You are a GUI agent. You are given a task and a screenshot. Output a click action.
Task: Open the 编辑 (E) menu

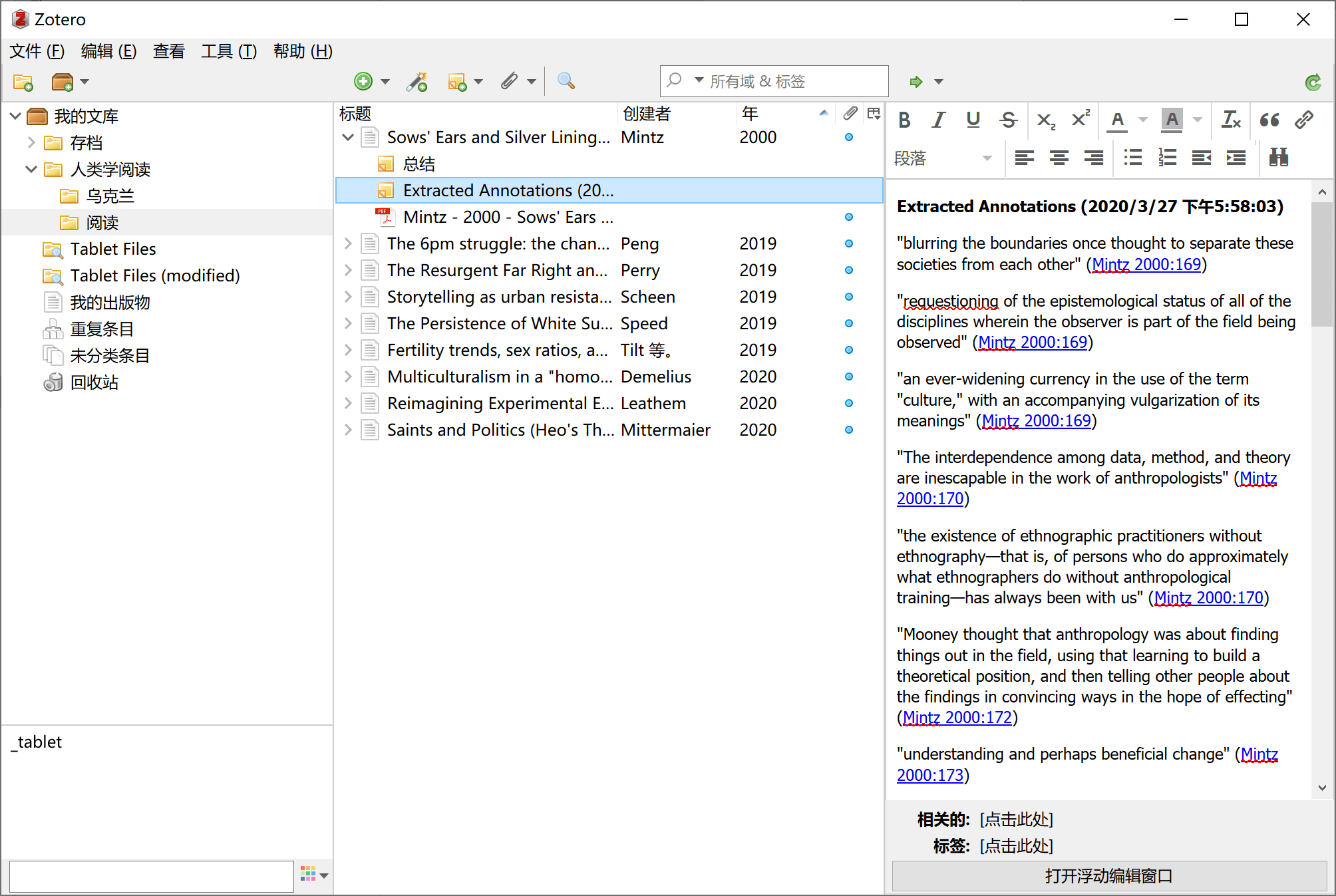108,51
